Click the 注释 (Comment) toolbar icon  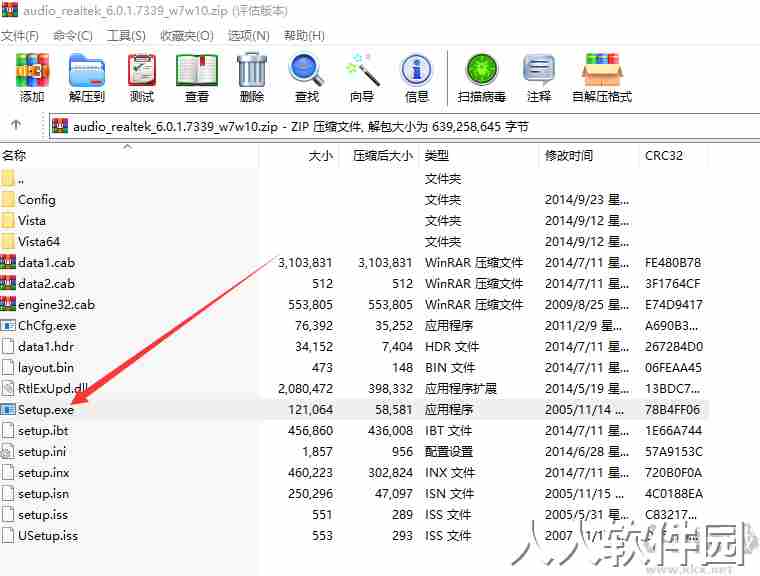[538, 71]
